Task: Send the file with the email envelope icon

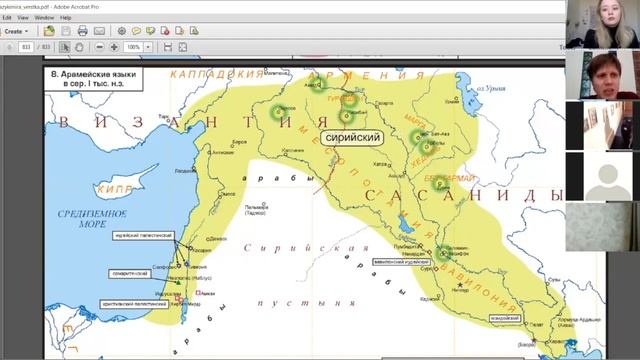Action: pyautogui.click(x=99, y=31)
